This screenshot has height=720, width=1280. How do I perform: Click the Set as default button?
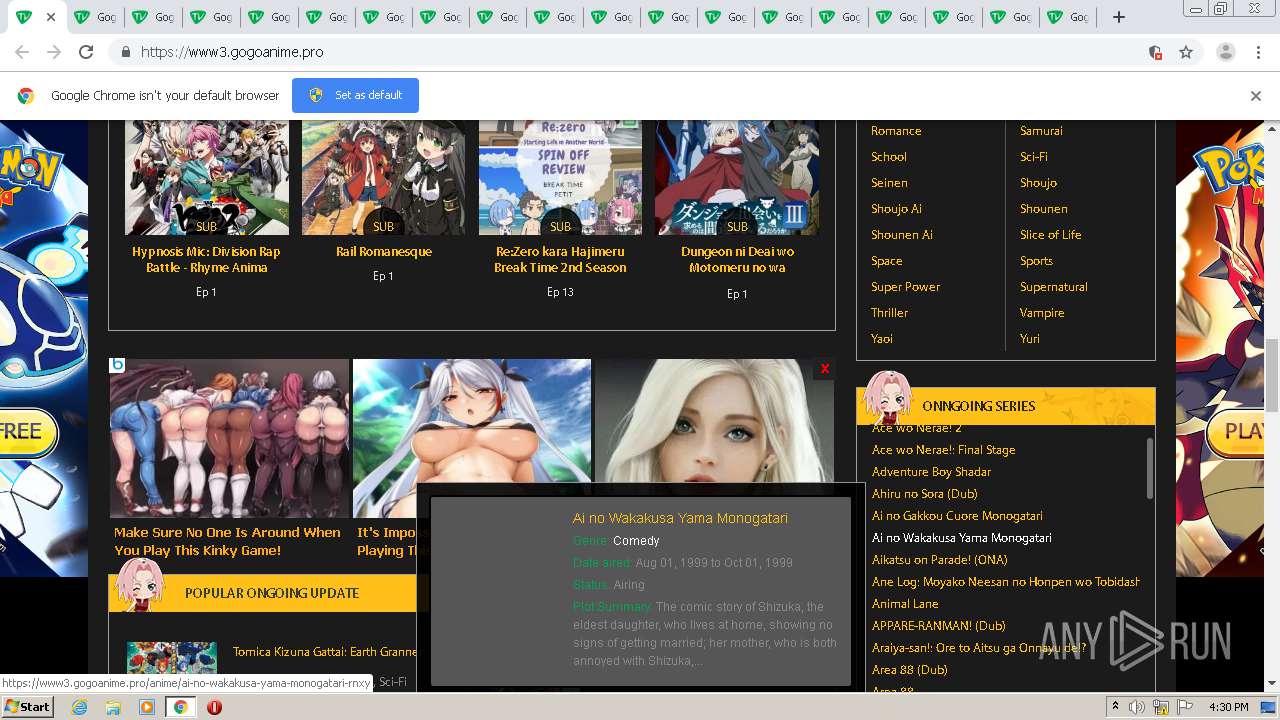point(355,95)
